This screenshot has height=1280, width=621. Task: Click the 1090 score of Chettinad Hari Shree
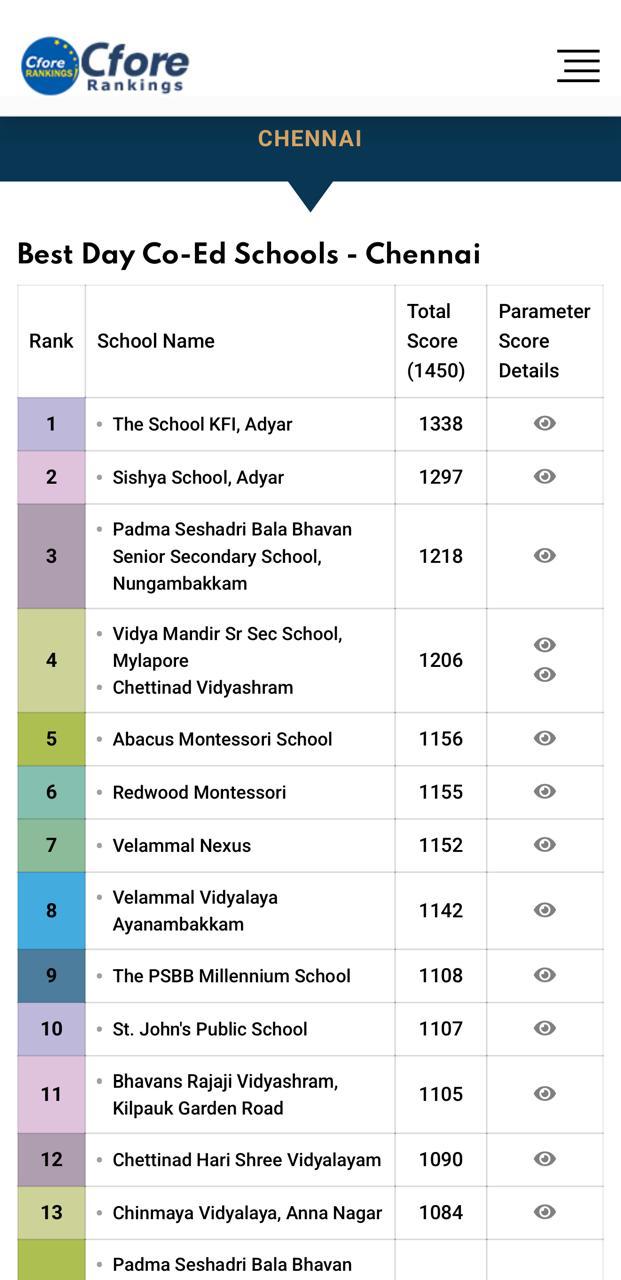point(441,1160)
